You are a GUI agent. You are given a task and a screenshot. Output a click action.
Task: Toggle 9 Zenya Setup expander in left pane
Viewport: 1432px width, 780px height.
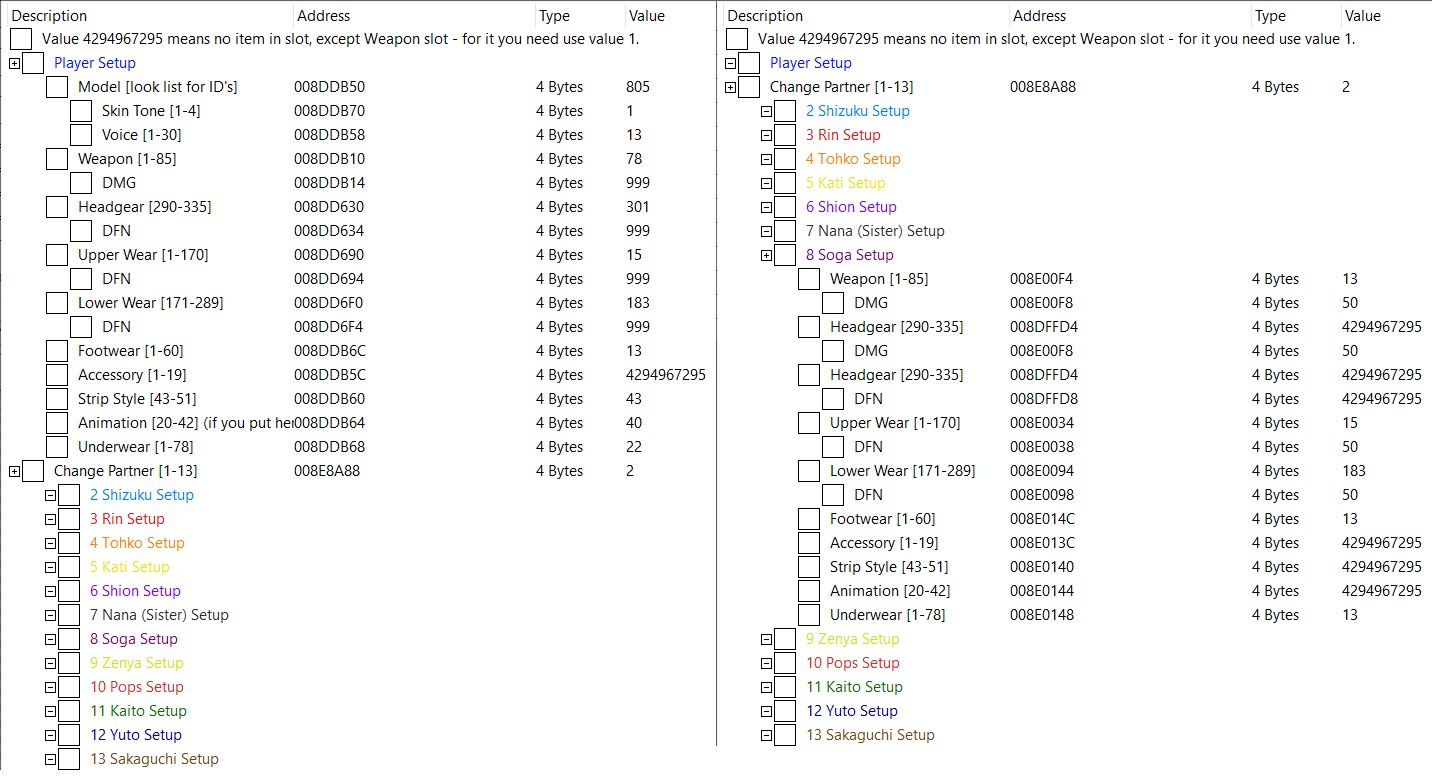point(50,663)
